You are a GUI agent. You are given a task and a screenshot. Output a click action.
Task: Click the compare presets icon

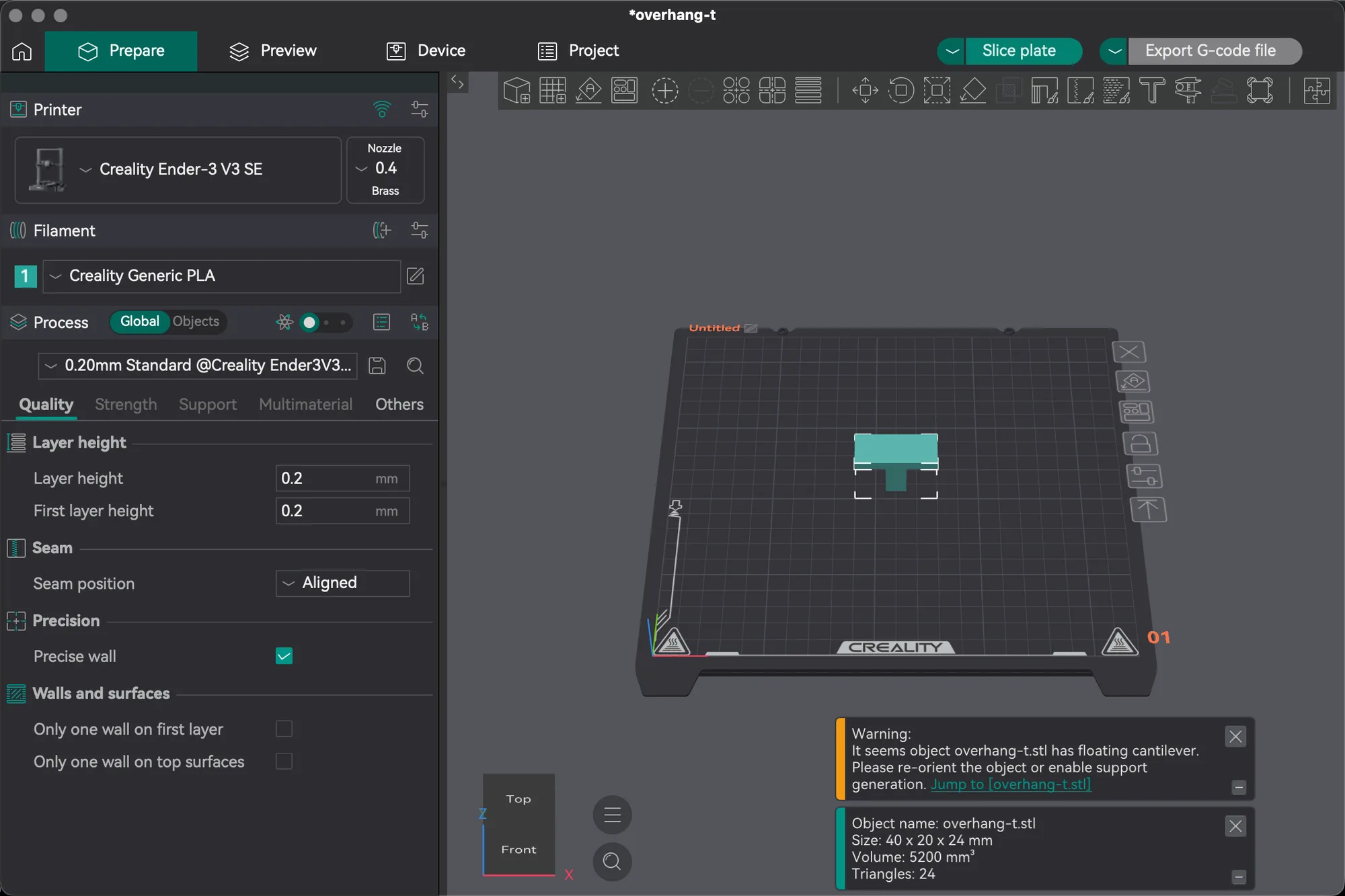pyautogui.click(x=420, y=322)
